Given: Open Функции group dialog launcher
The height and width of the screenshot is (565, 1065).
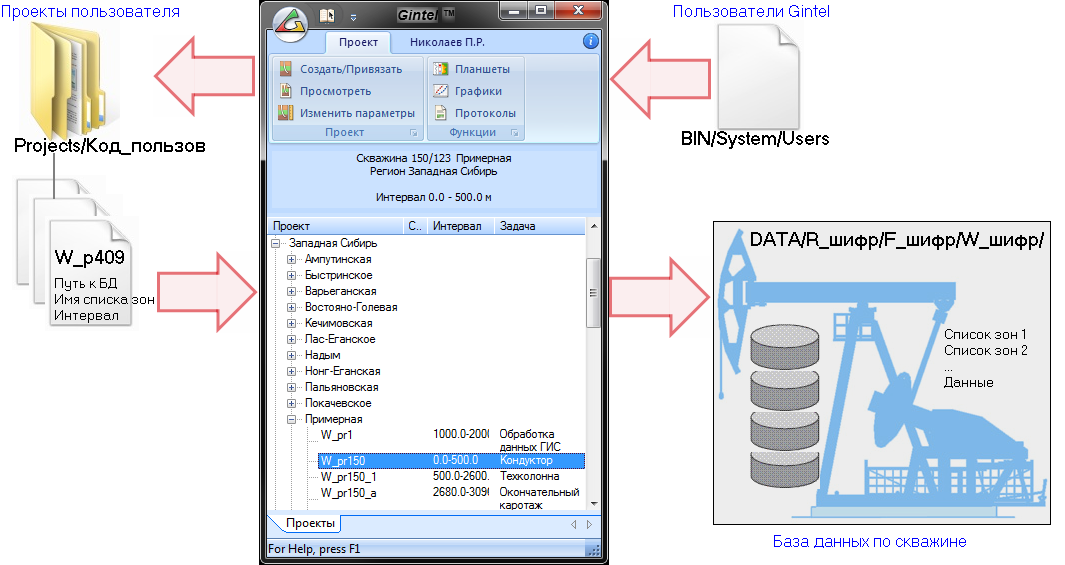Looking at the screenshot, I should [x=514, y=133].
